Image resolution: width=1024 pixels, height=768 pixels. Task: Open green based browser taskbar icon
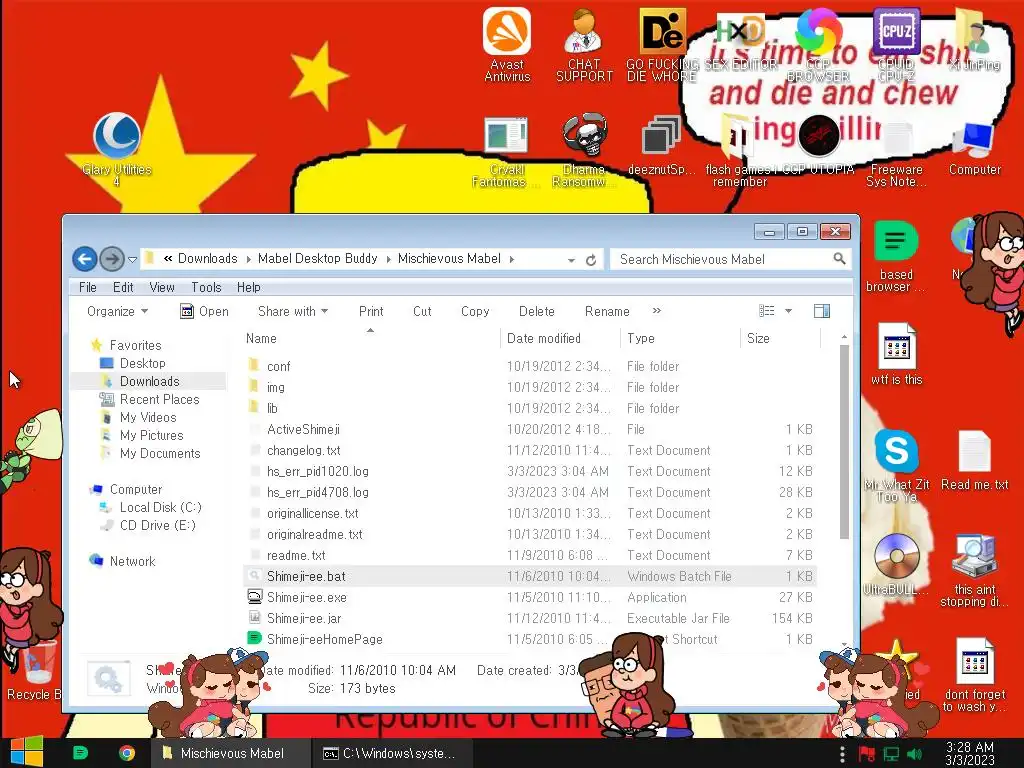(80, 753)
